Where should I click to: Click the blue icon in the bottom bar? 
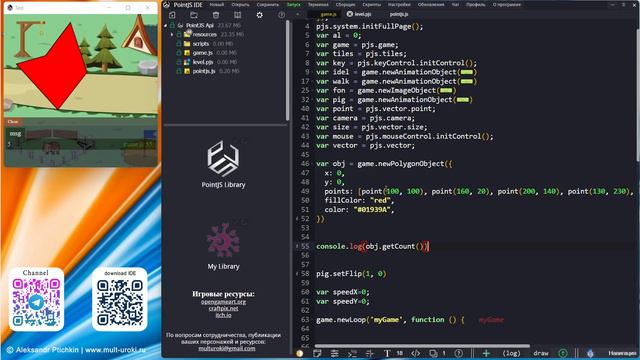point(590,353)
